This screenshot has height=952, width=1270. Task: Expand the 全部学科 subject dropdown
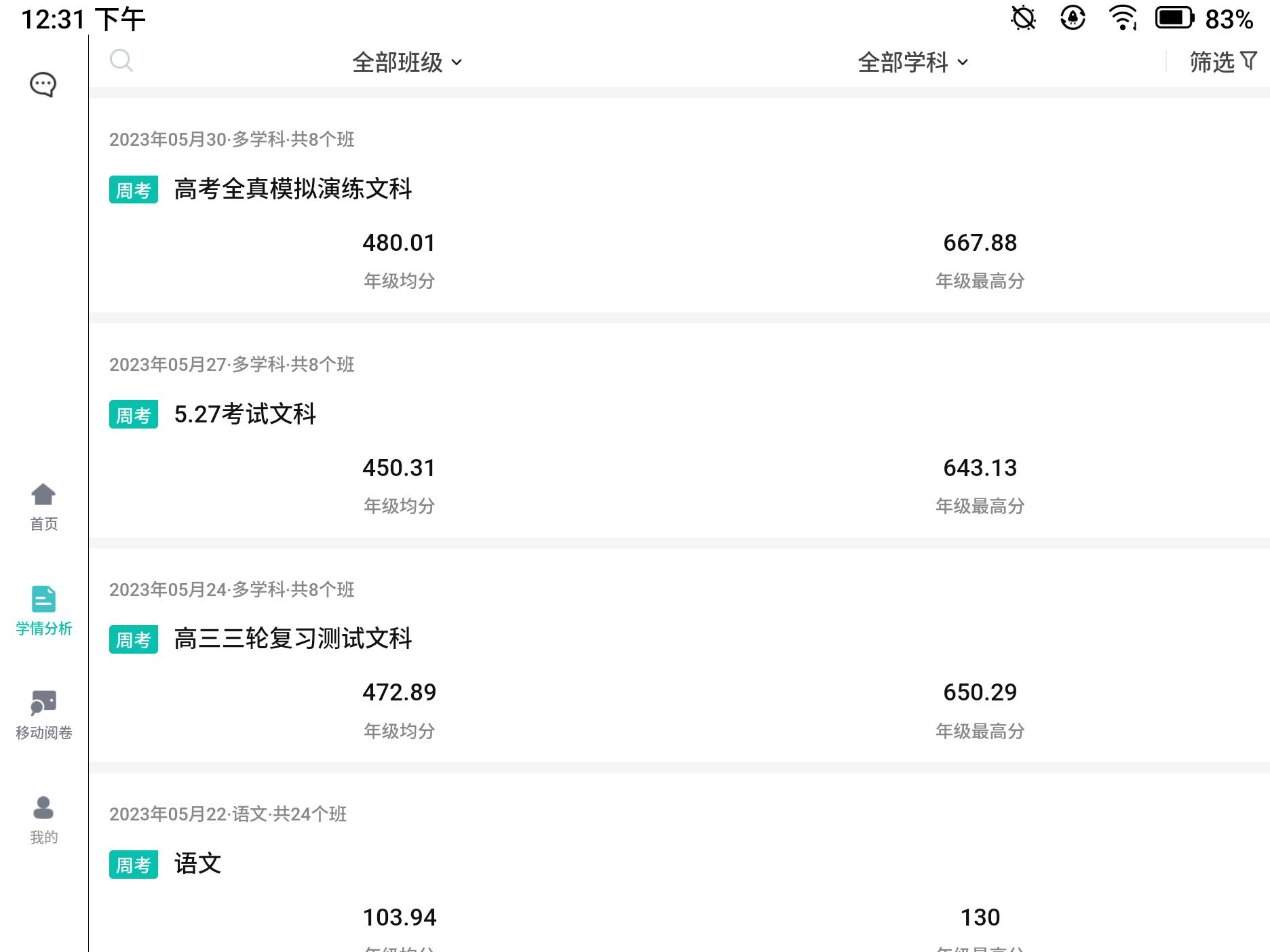[x=912, y=62]
